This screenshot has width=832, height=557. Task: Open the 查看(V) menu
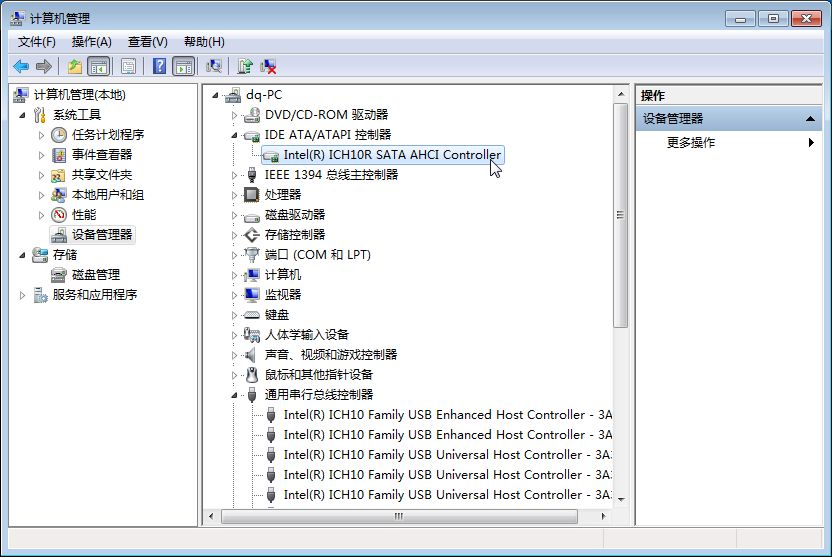click(148, 42)
